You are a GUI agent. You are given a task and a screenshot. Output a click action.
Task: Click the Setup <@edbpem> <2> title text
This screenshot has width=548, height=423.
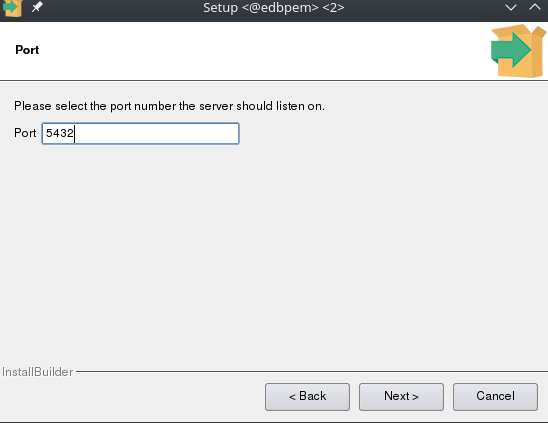pyautogui.click(x=274, y=7)
